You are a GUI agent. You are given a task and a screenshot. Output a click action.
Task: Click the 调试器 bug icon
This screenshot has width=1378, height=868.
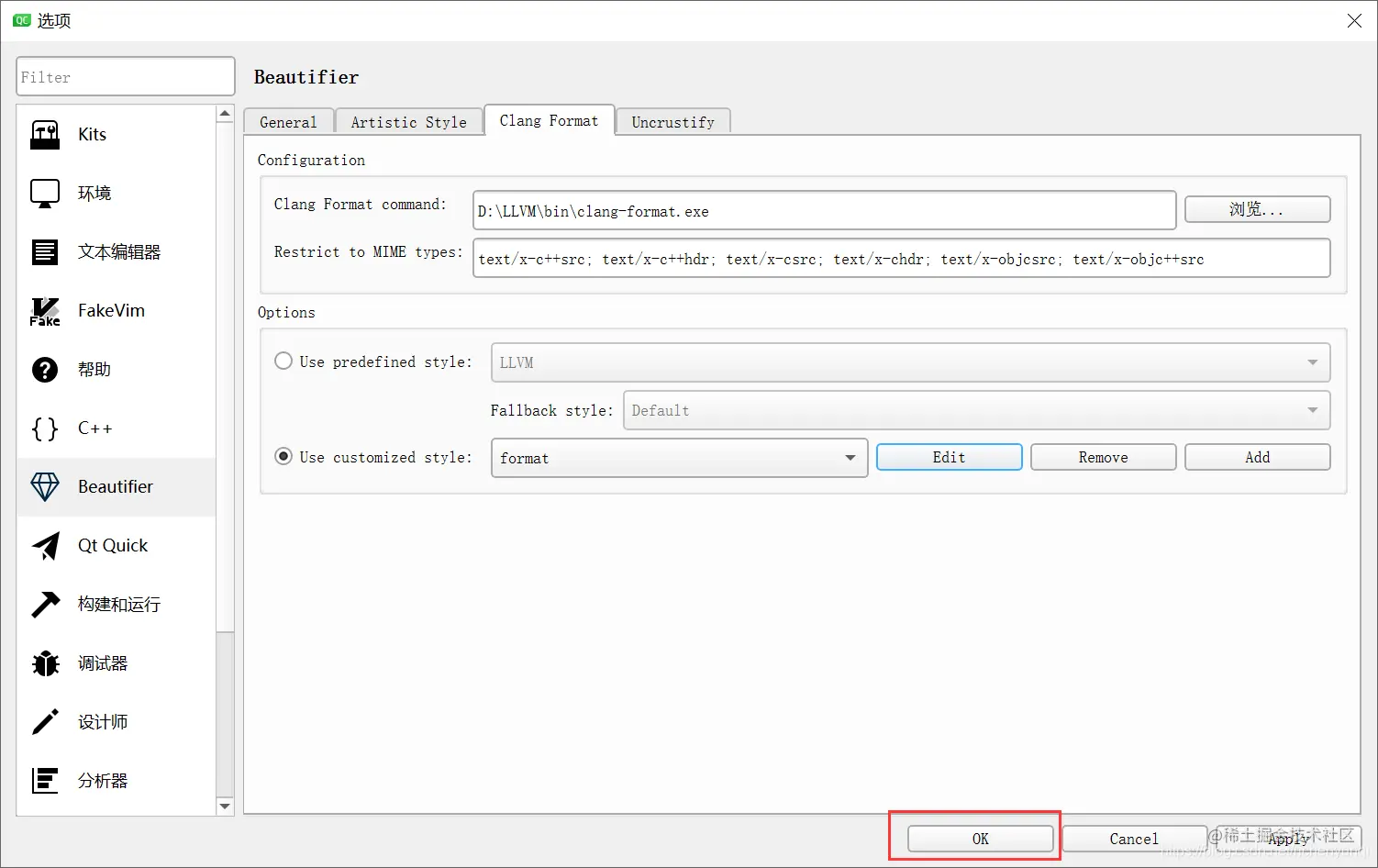[x=45, y=663]
